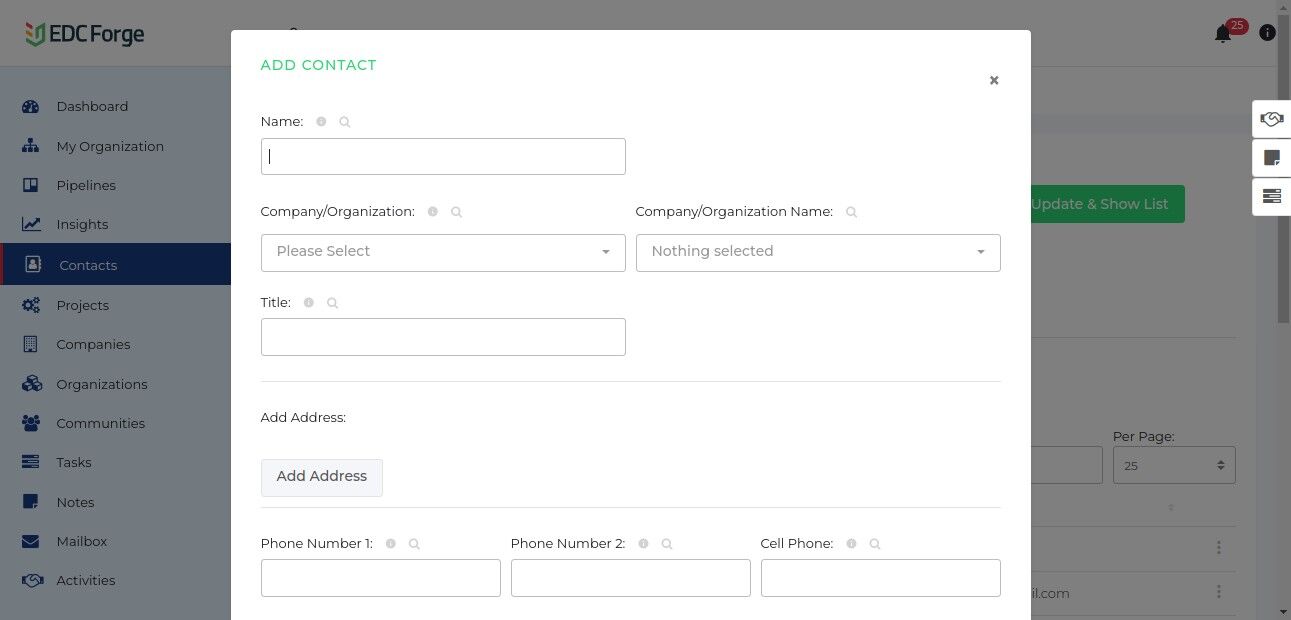This screenshot has height=620, width=1291.
Task: Select Mailbox in the sidebar
Action: click(81, 542)
